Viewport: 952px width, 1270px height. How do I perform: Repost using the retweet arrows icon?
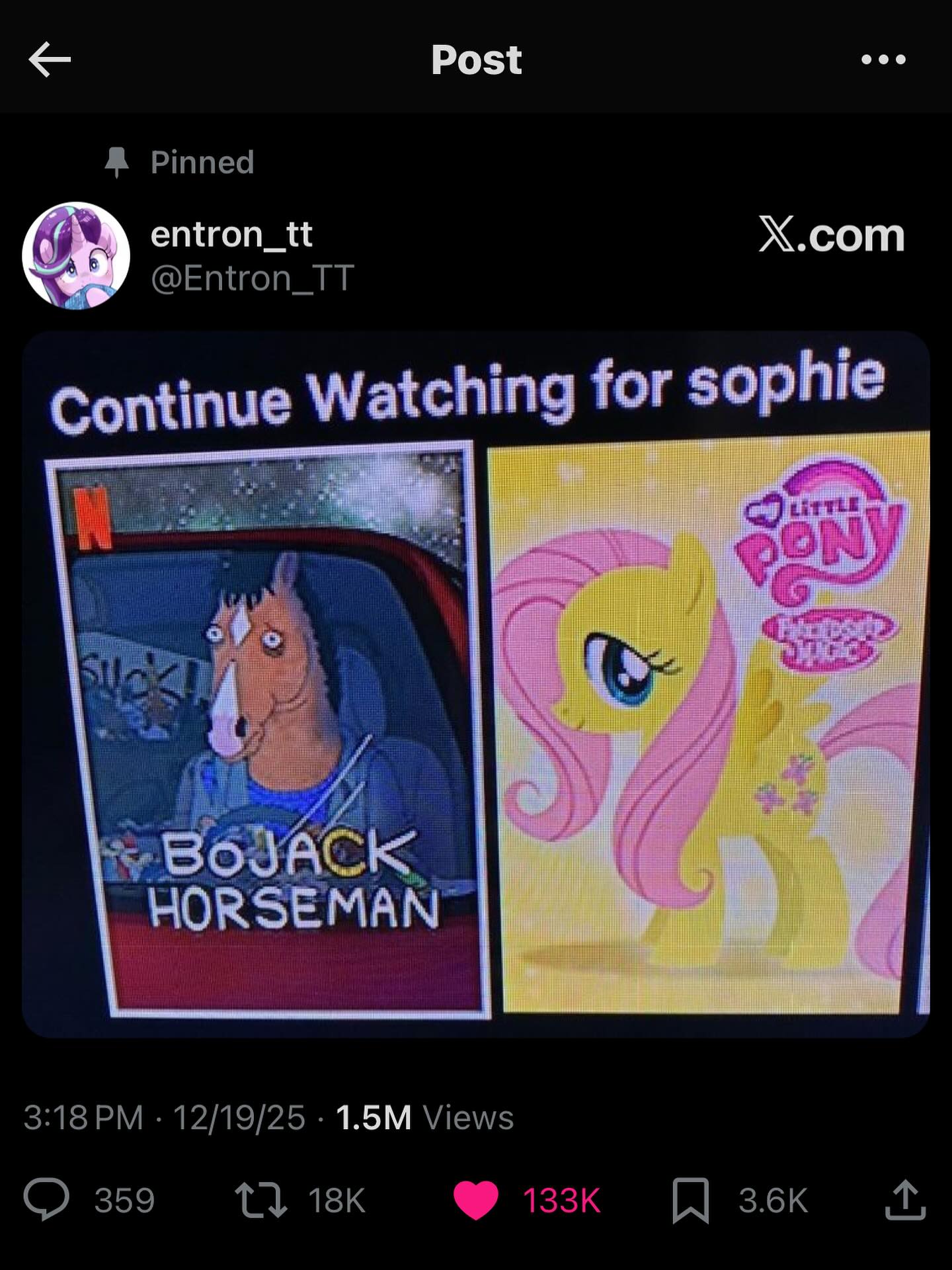[262, 1200]
